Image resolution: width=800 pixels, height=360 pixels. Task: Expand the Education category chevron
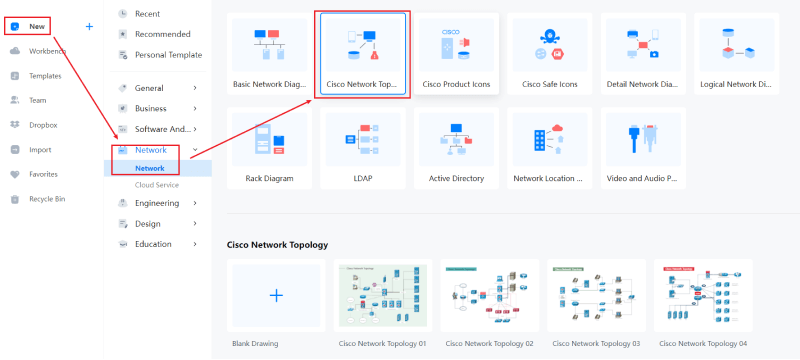(x=195, y=244)
